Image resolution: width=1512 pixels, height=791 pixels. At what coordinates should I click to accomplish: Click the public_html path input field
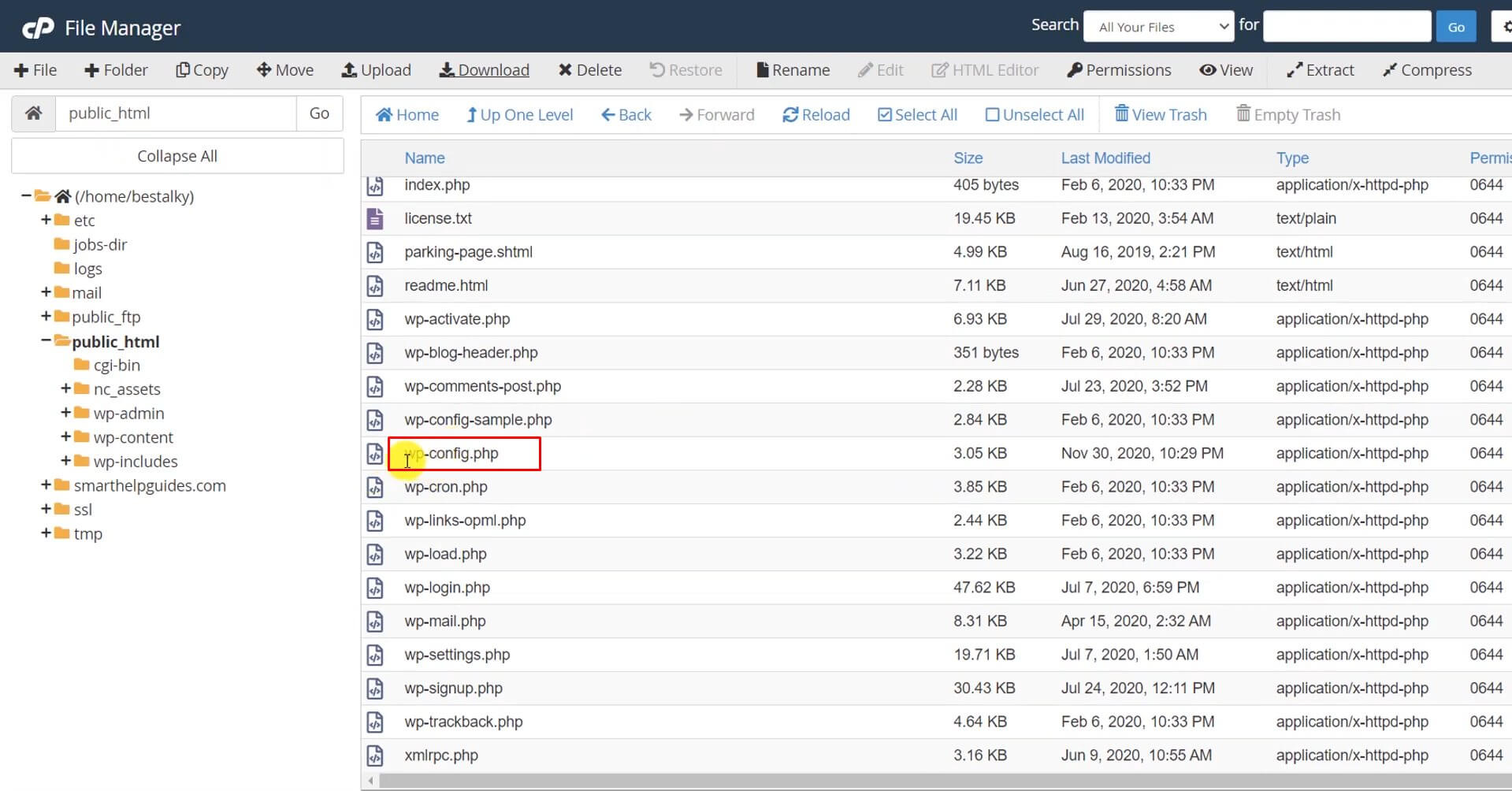pyautogui.click(x=176, y=113)
